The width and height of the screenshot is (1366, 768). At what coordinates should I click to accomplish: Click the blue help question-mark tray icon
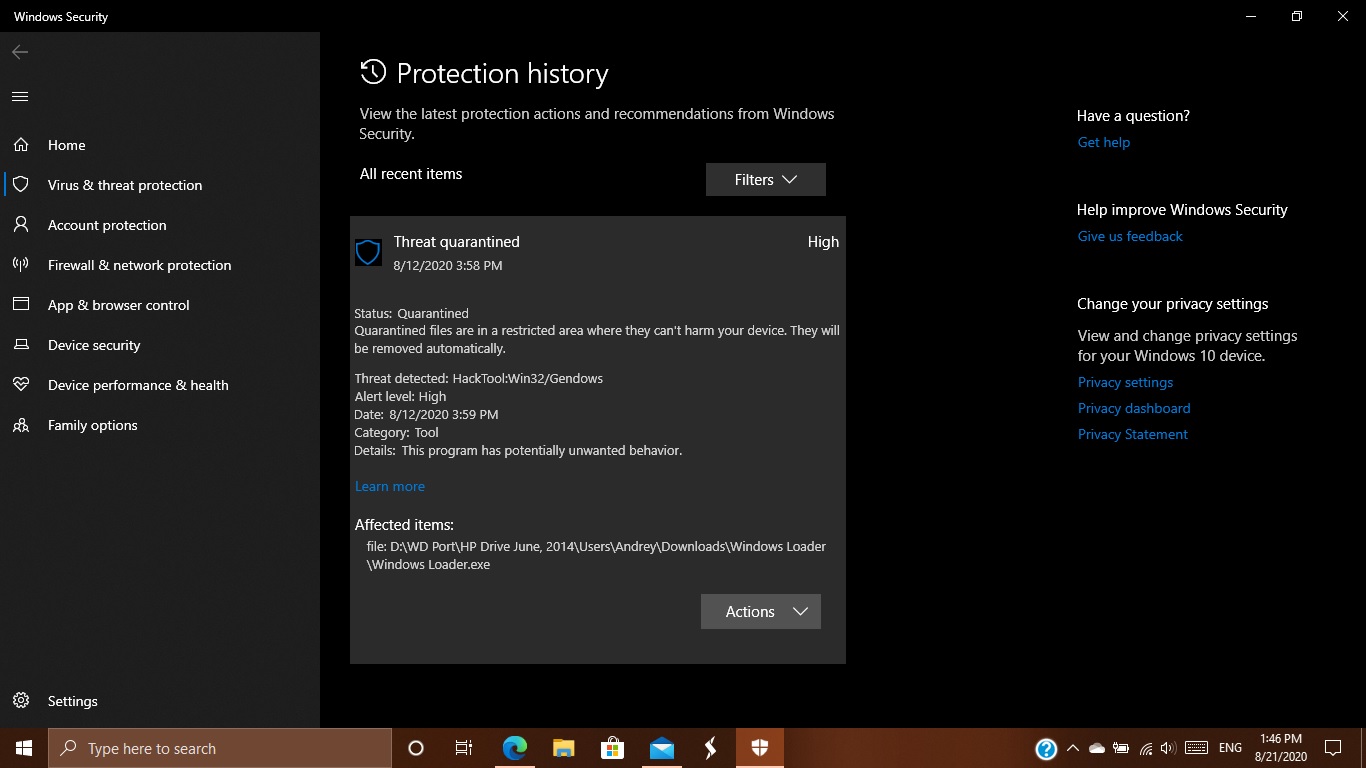point(1046,749)
